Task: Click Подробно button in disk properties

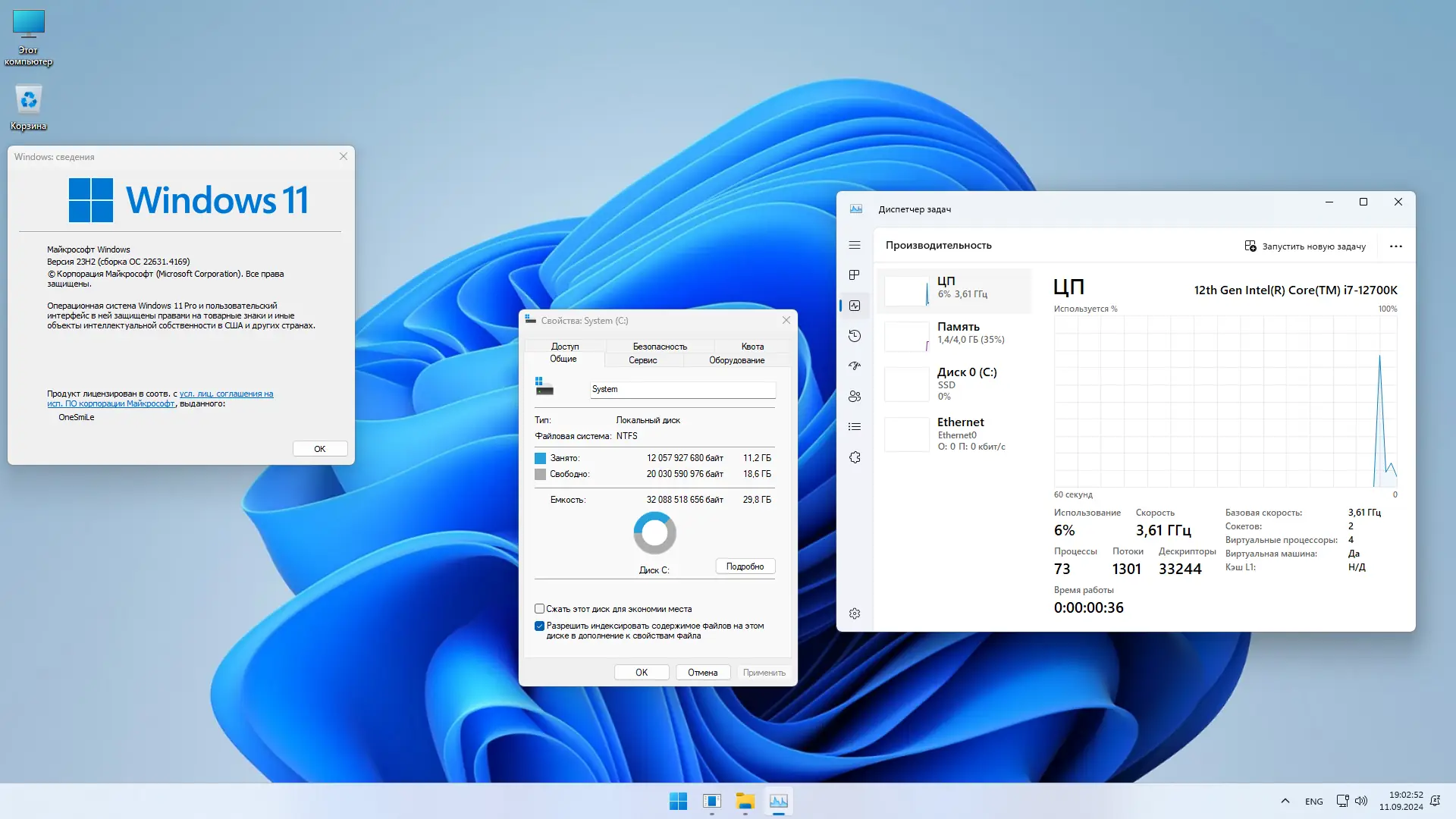Action: click(745, 566)
